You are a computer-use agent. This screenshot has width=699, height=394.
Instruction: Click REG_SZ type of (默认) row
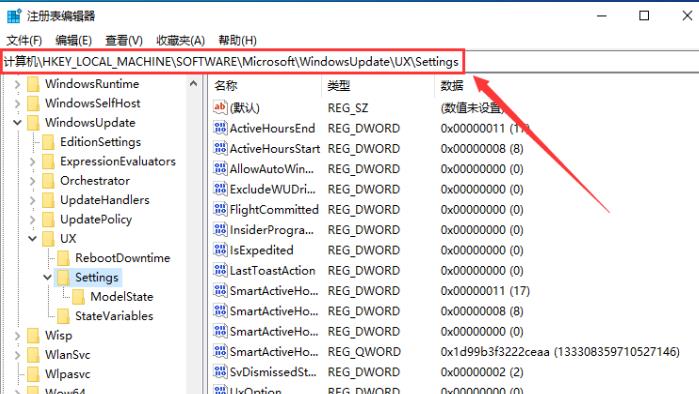[348, 108]
